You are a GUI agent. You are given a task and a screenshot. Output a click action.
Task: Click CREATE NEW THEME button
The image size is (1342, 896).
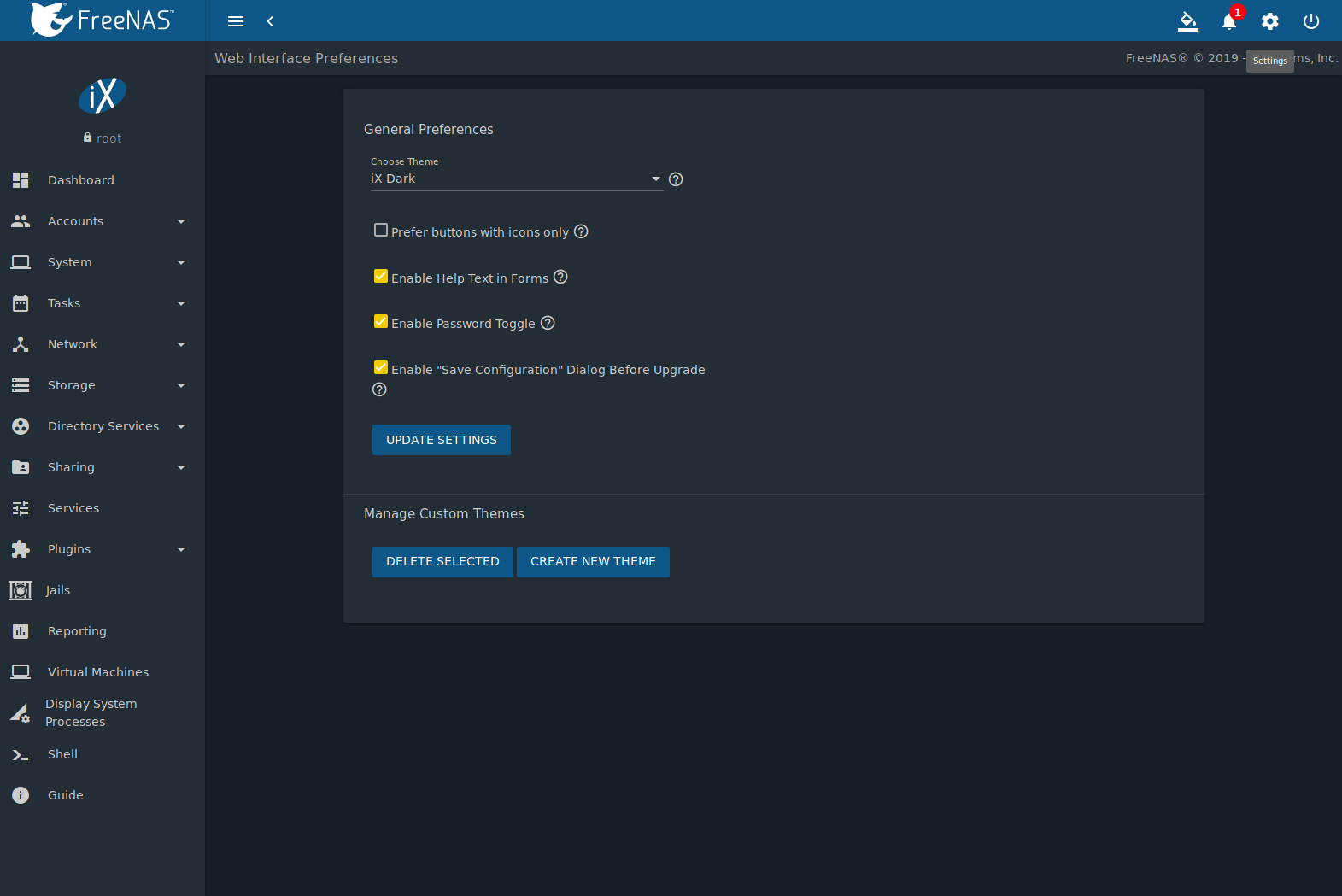[x=593, y=561]
